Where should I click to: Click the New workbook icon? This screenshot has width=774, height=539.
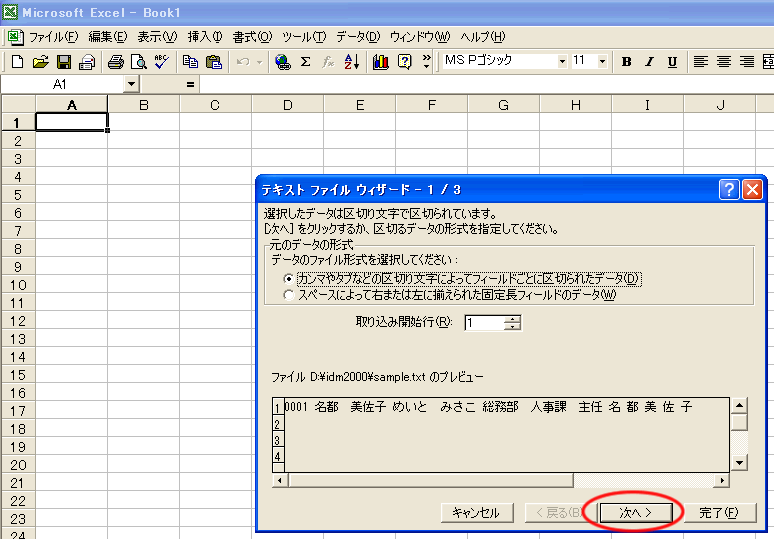pos(18,62)
